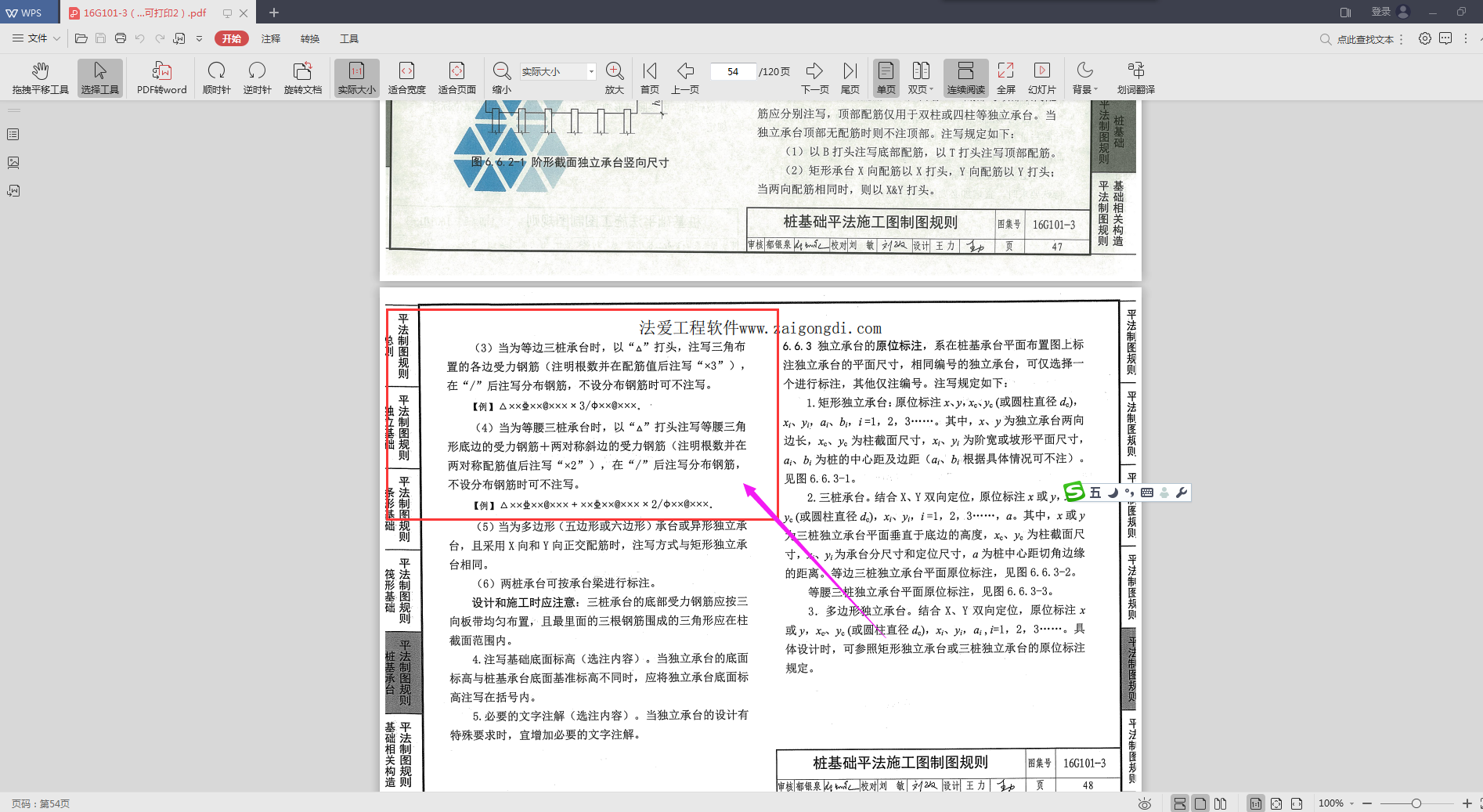Start slideshow mode (幻灯片)
Viewport: 1483px width, 812px height.
tap(1042, 78)
